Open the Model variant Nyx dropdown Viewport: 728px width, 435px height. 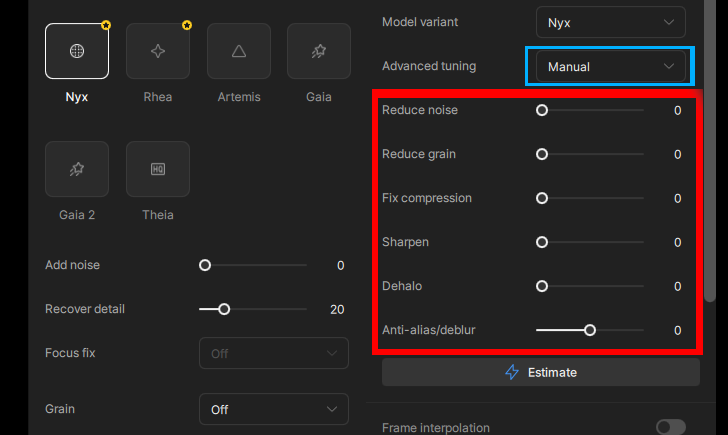pos(611,22)
